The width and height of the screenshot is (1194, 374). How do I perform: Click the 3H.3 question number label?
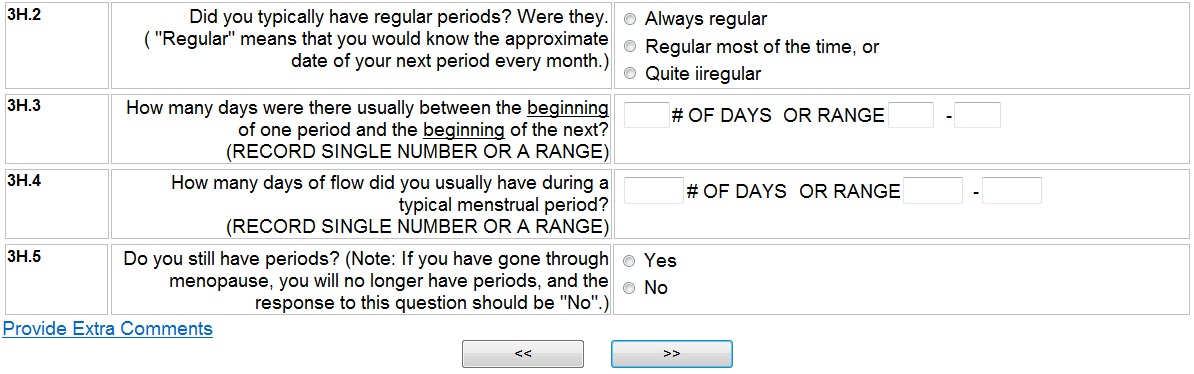tap(23, 106)
